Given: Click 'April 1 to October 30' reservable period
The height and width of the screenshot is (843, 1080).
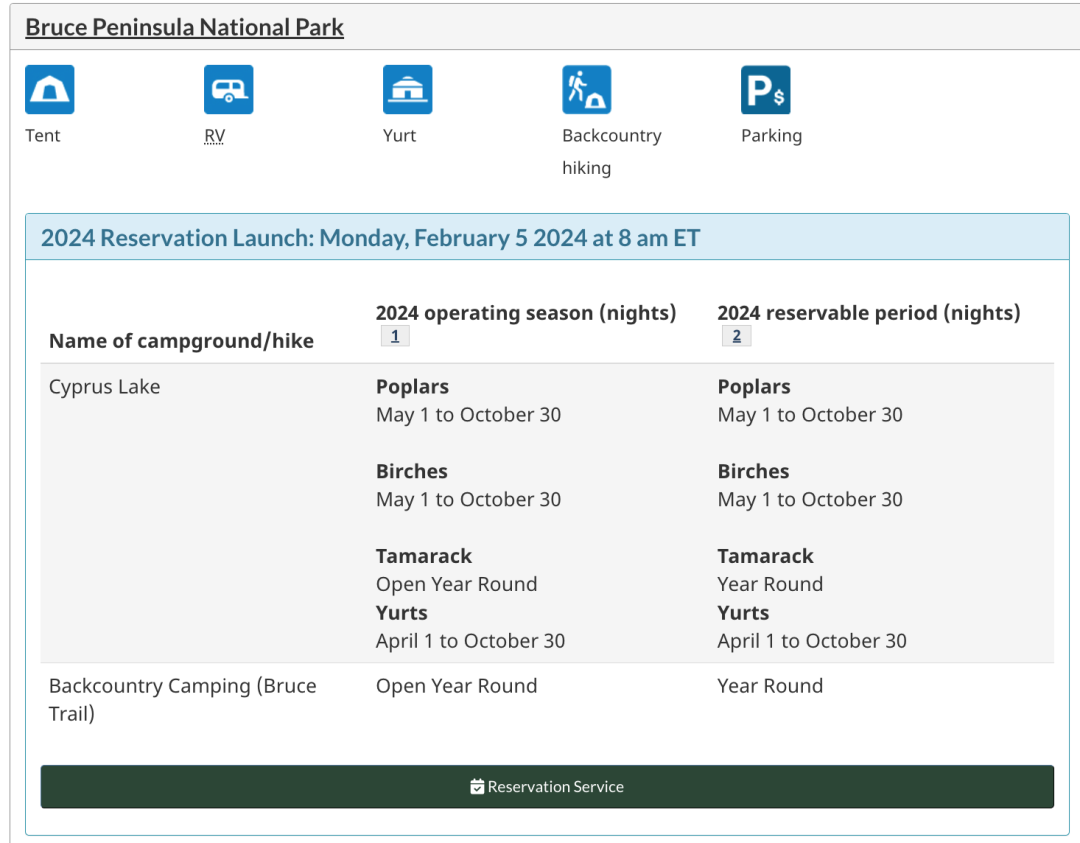Looking at the screenshot, I should click(812, 641).
